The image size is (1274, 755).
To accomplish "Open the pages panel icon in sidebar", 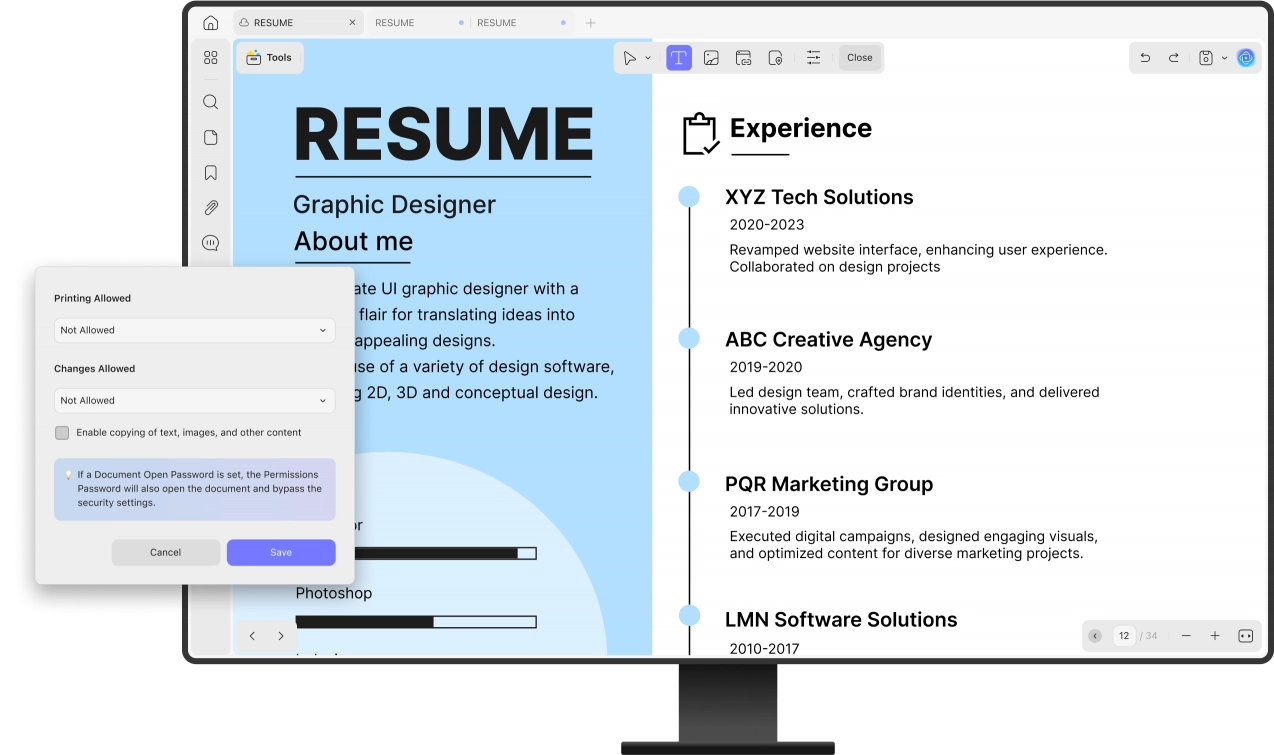I will click(x=210, y=137).
